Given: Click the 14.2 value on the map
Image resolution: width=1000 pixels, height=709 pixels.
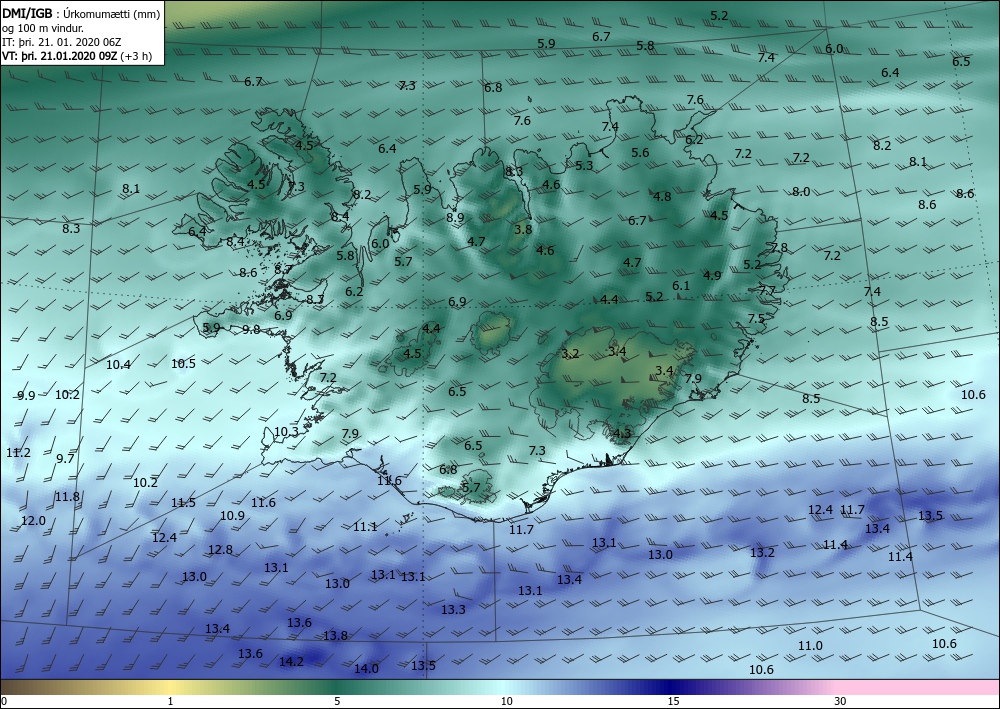Looking at the screenshot, I should [x=291, y=662].
